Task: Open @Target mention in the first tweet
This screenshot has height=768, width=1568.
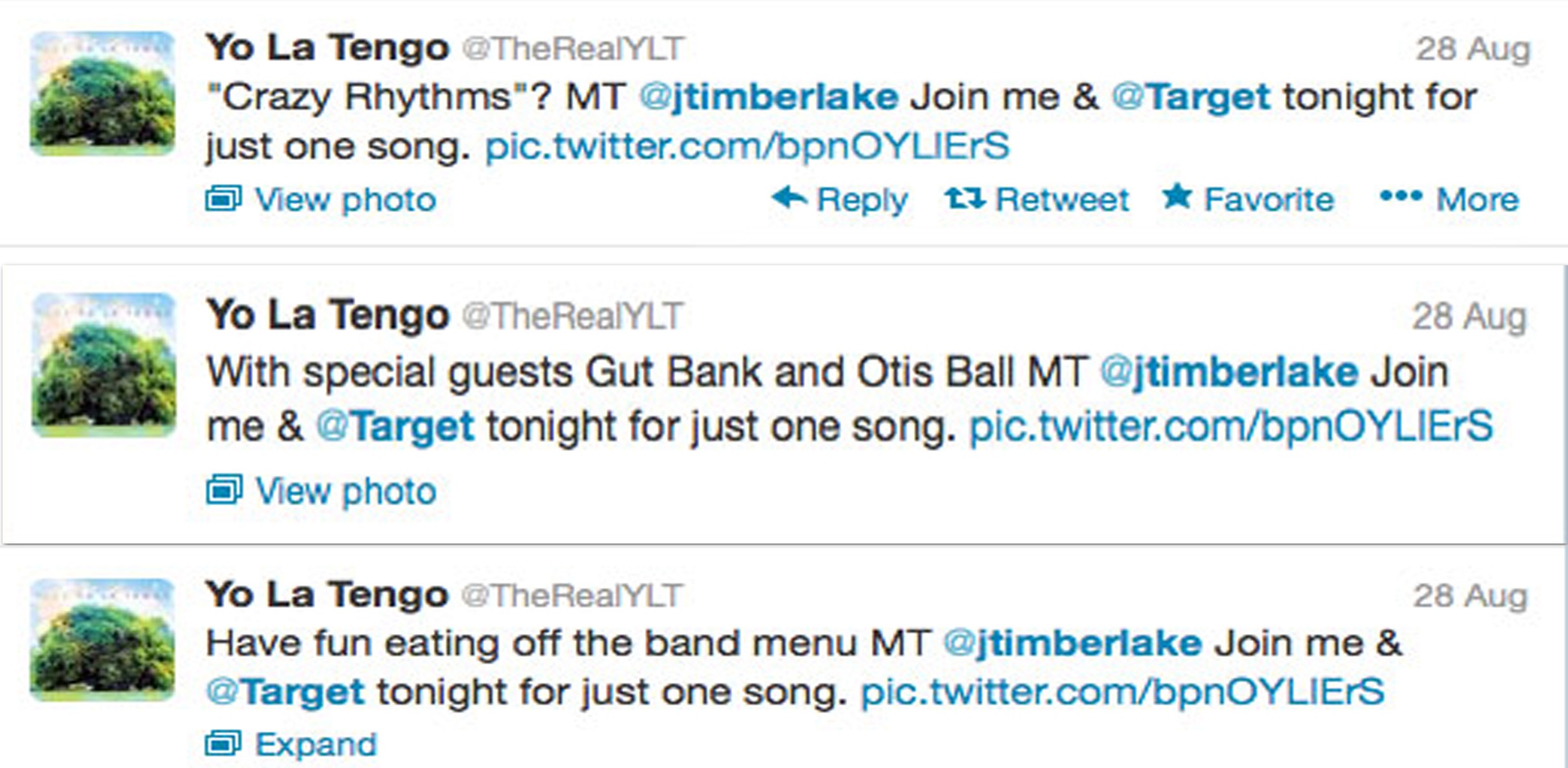Action: pos(1191,98)
